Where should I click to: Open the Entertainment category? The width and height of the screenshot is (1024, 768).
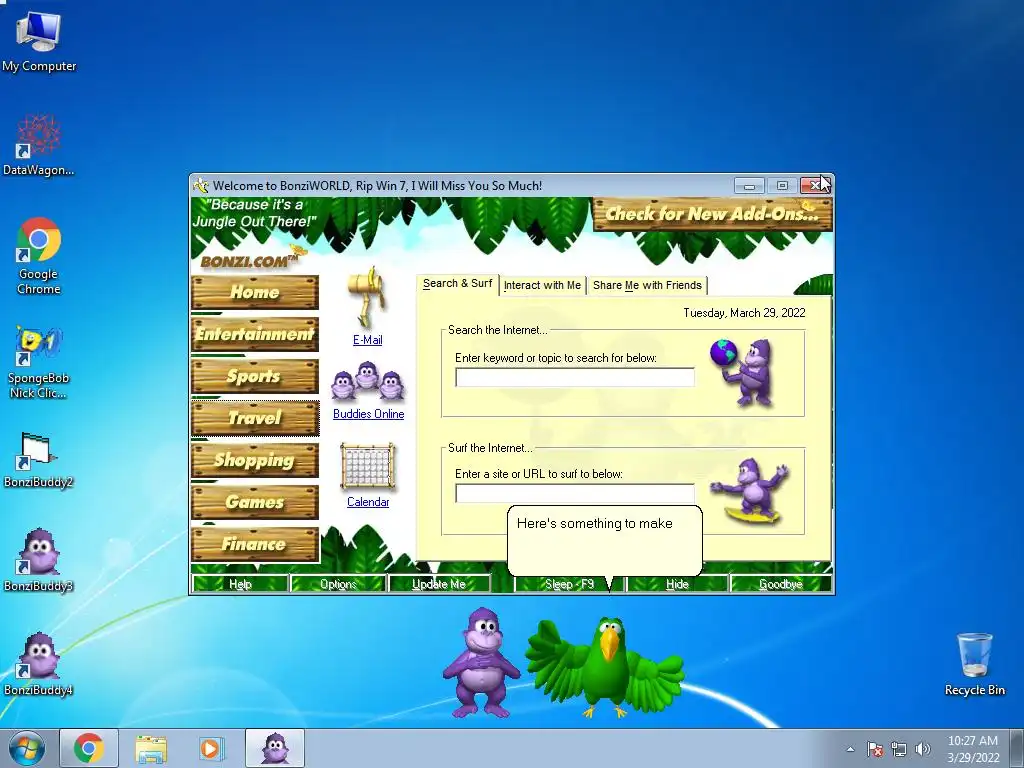coord(255,334)
